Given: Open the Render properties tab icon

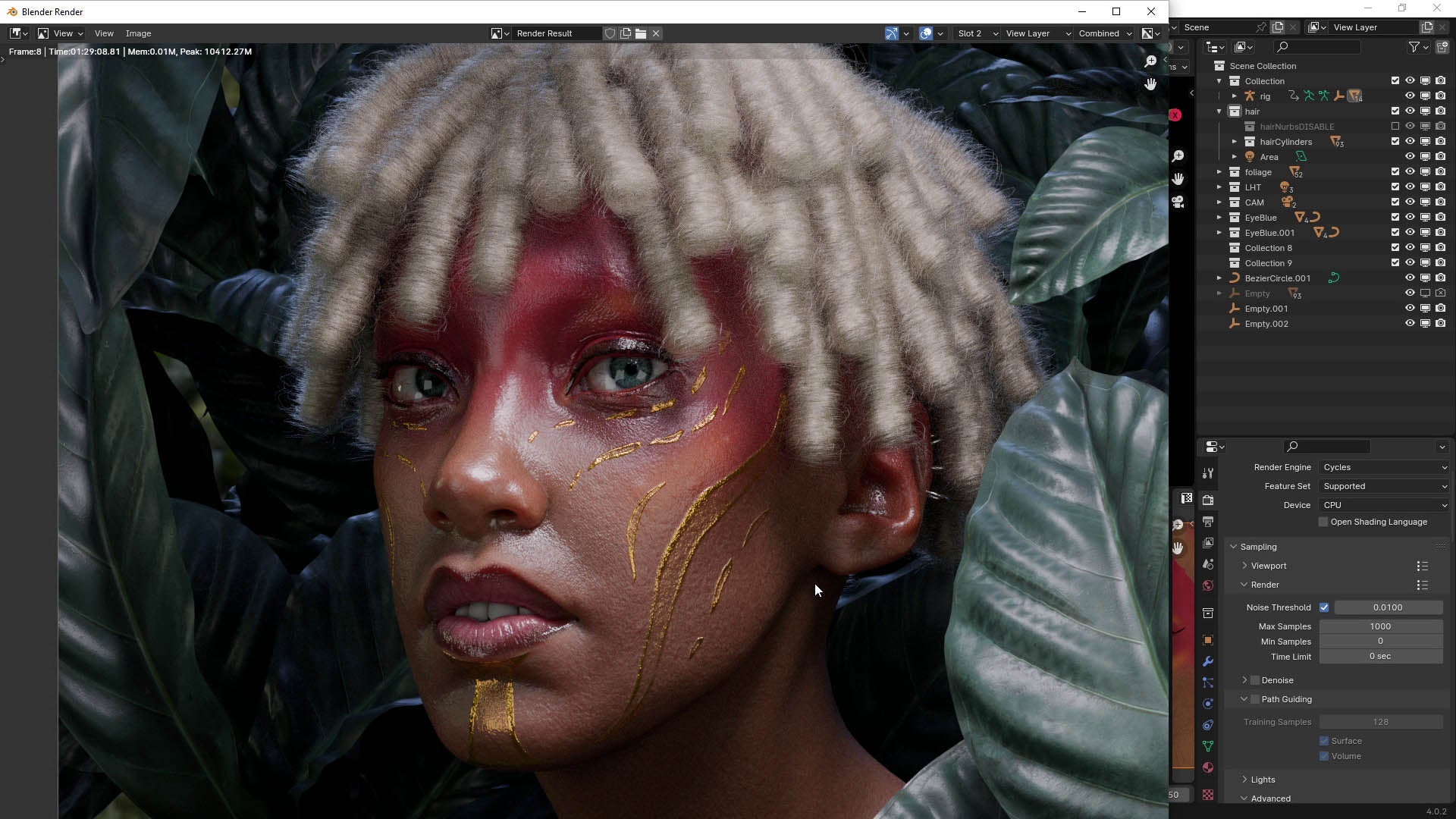Looking at the screenshot, I should 1208,500.
